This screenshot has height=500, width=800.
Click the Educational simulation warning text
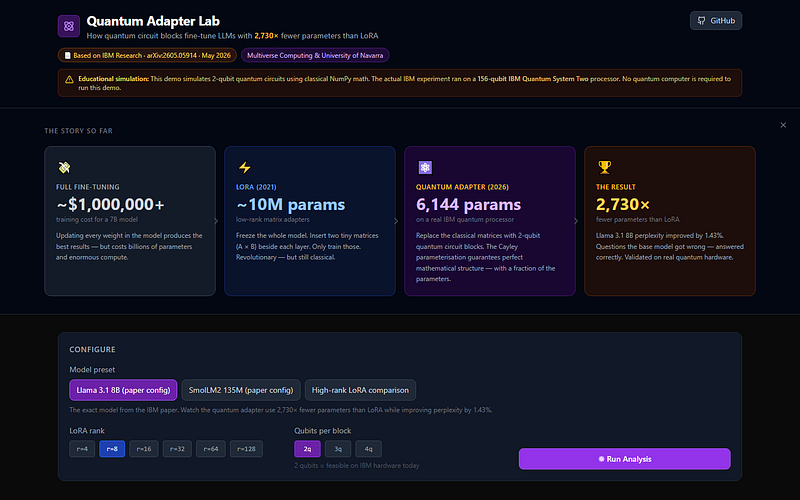click(405, 83)
